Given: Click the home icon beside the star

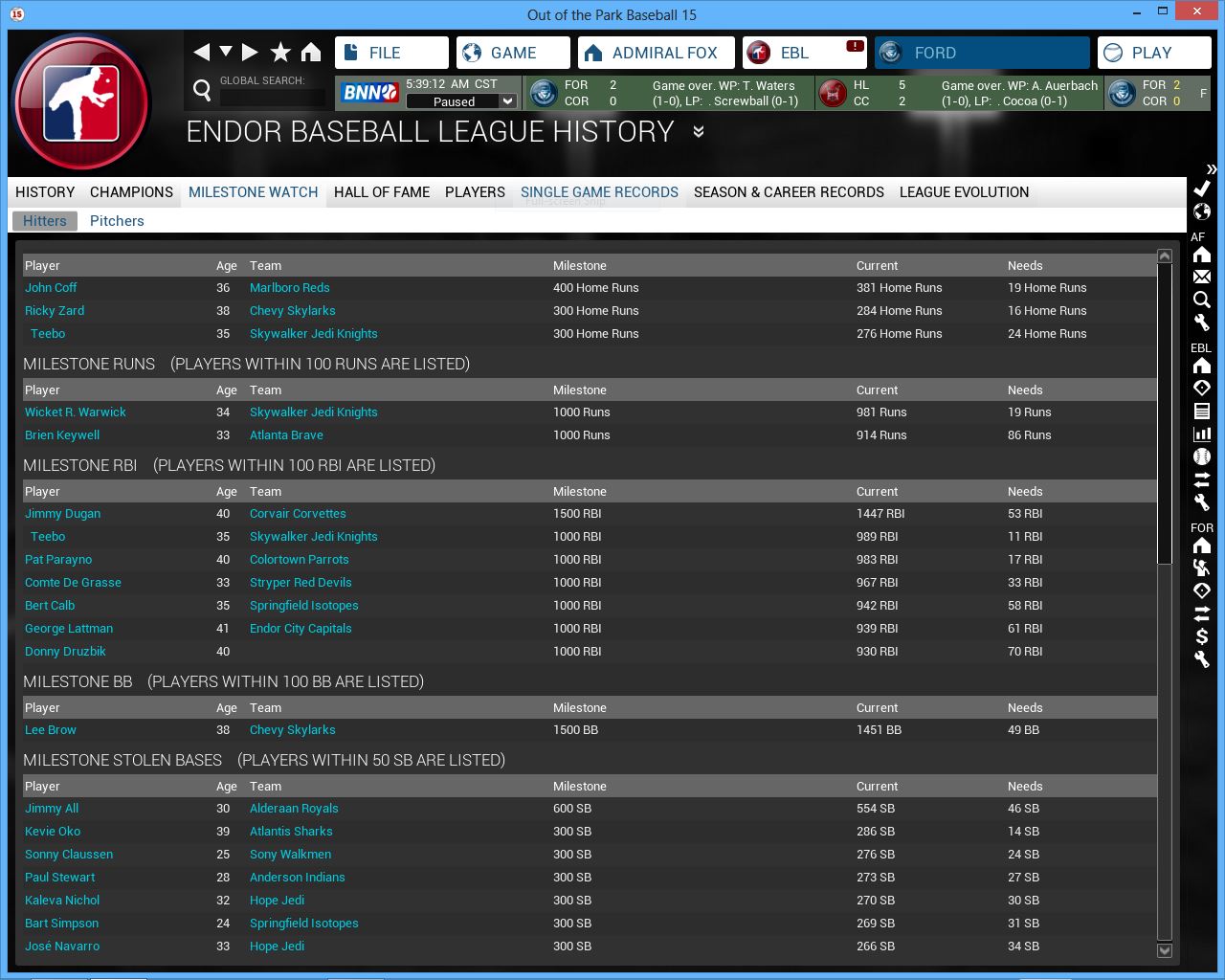Looking at the screenshot, I should (x=311, y=53).
